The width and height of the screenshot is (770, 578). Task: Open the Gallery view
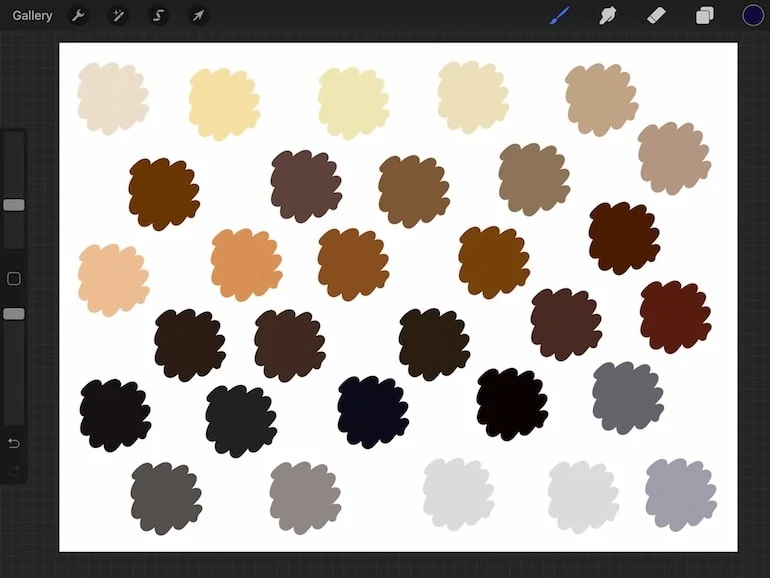point(32,16)
